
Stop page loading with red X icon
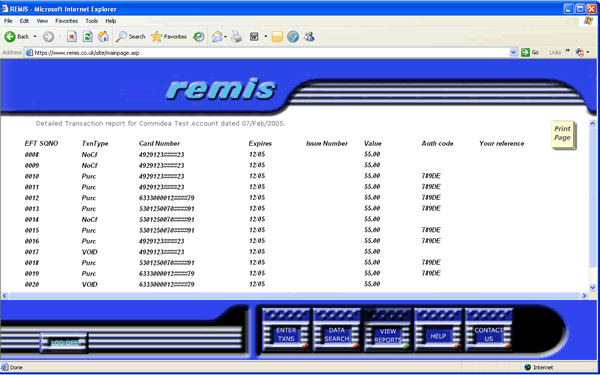(72, 37)
